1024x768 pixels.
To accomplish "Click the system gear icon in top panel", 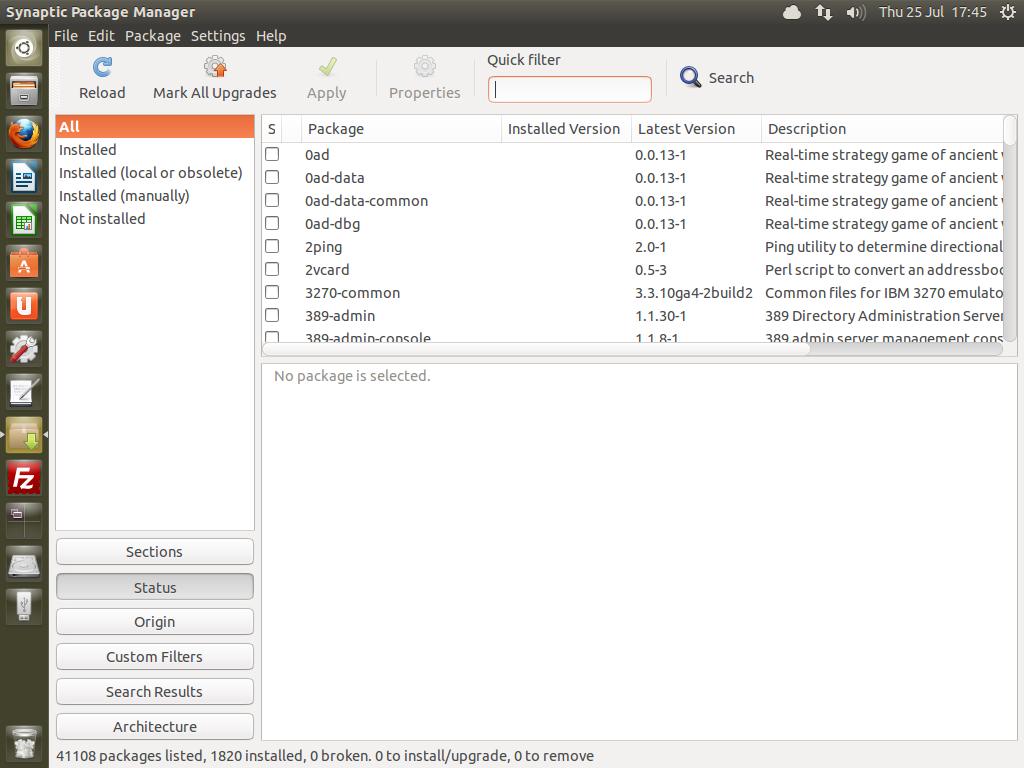I will [1007, 12].
